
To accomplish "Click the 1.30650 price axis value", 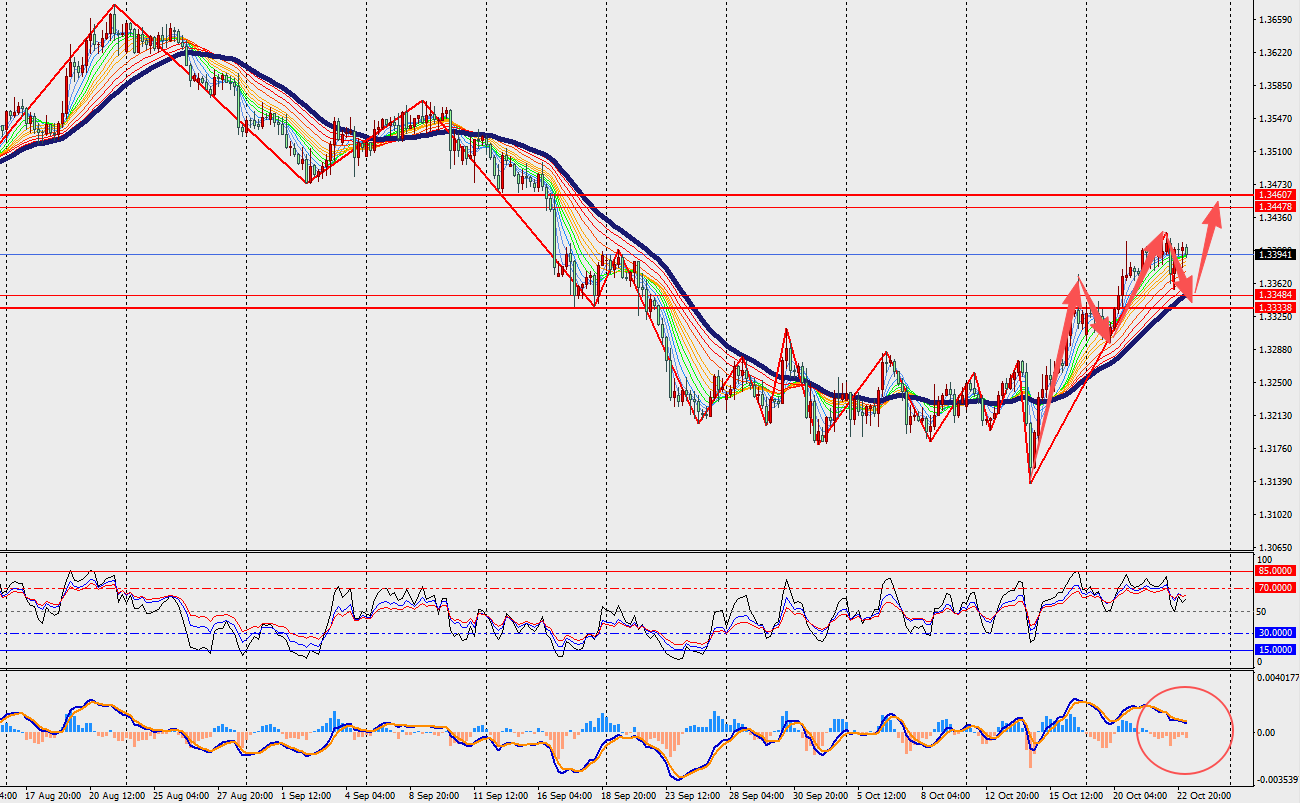I will point(1275,548).
